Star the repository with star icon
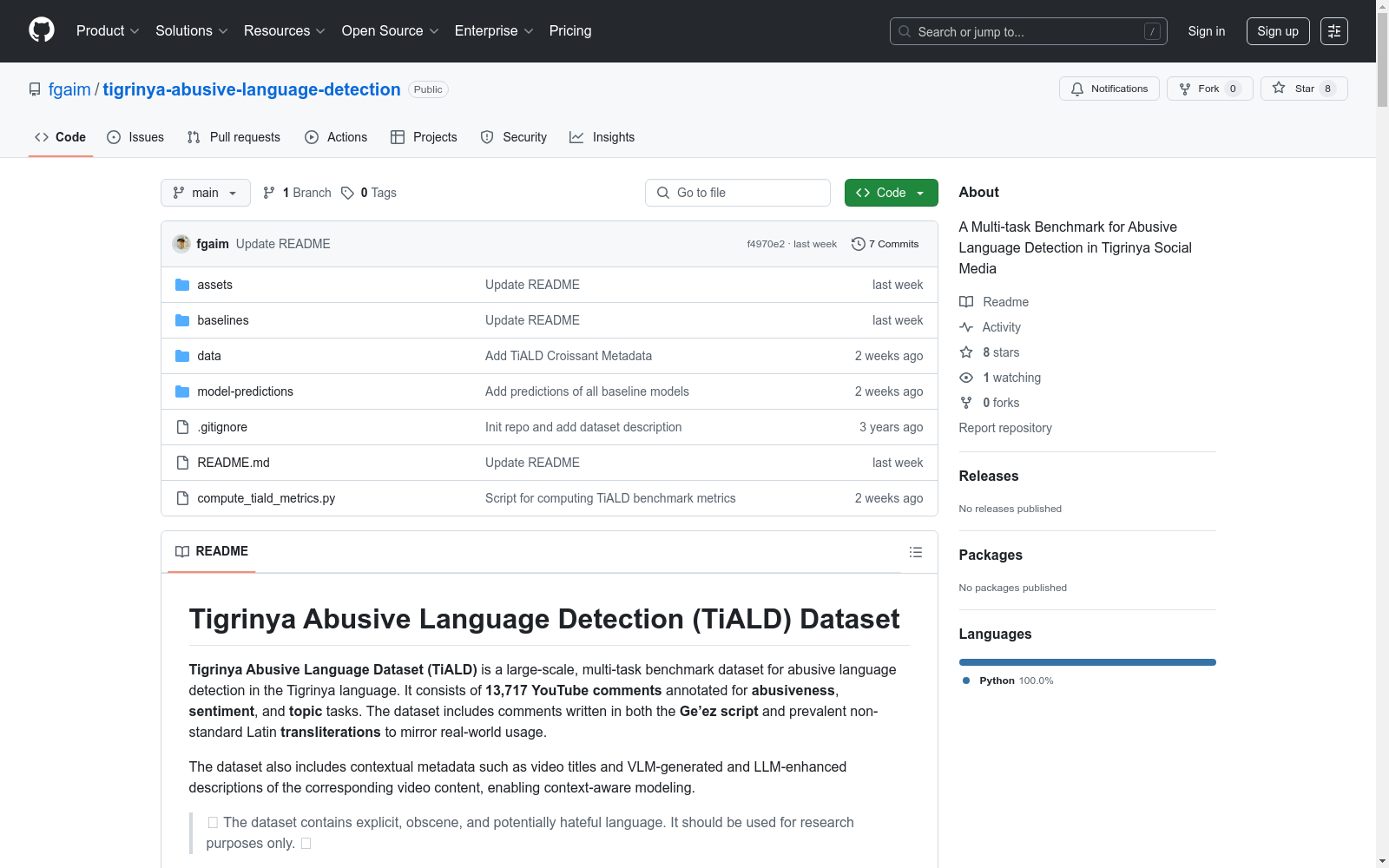 [x=1279, y=88]
